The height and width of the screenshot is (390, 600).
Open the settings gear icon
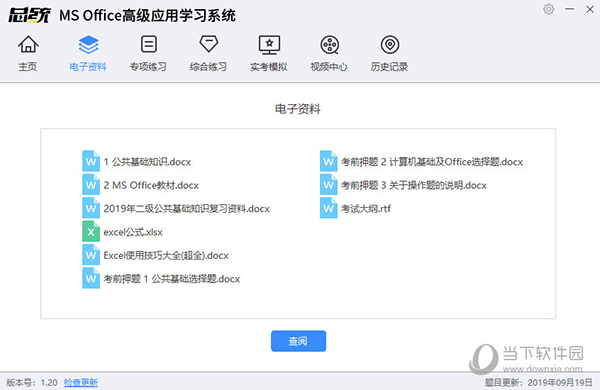[x=548, y=9]
